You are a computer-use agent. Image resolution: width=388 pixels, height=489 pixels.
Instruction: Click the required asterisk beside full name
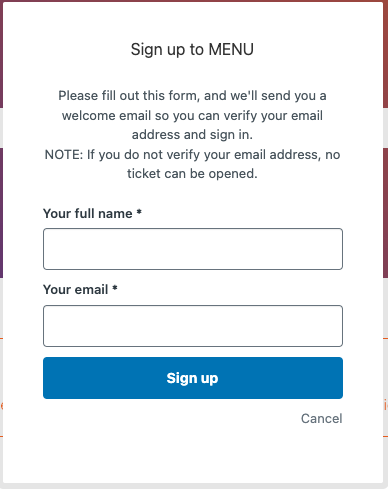[x=139, y=212]
